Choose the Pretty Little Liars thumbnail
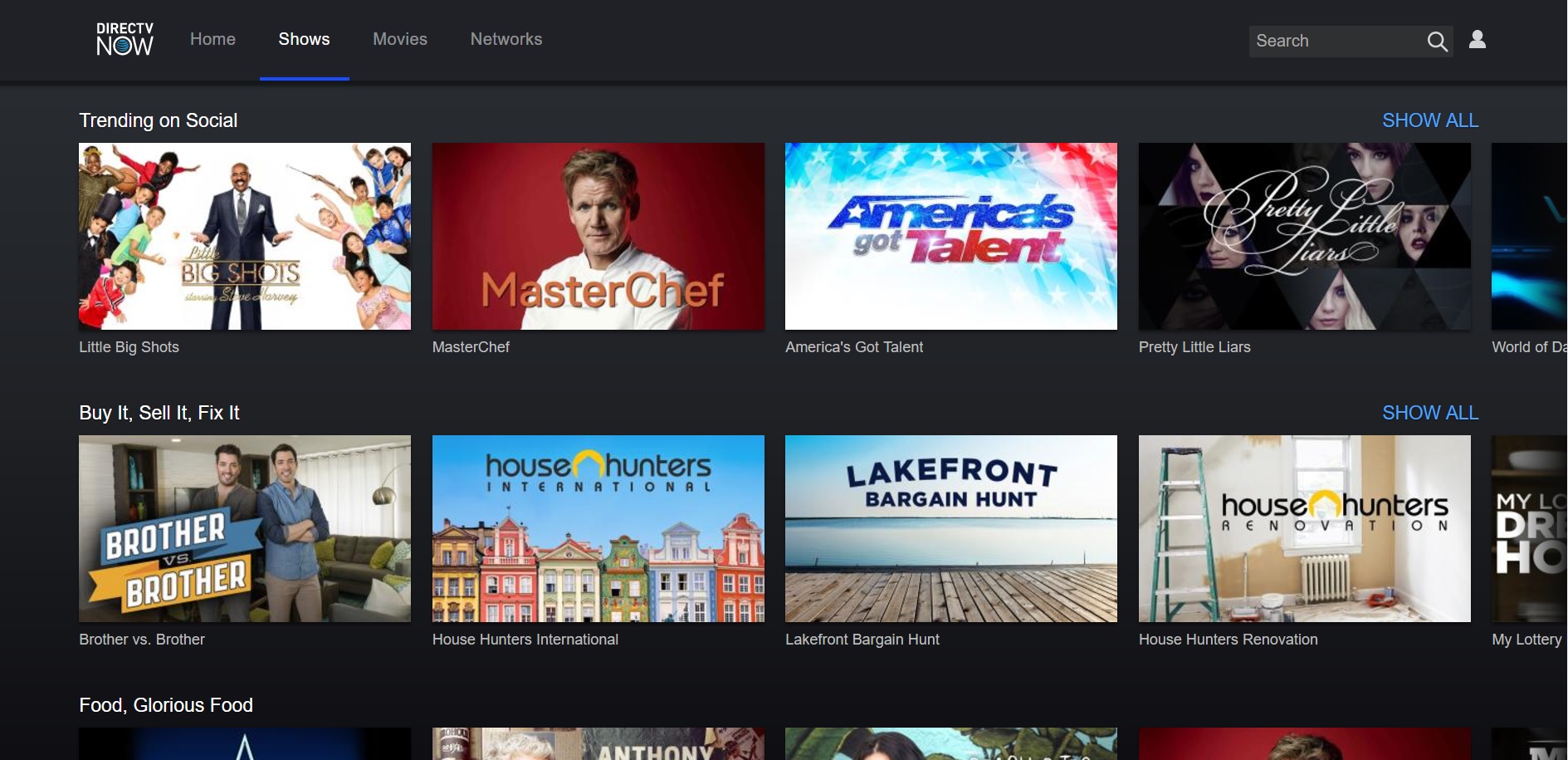Screen dimensions: 1568x760 click(1304, 236)
